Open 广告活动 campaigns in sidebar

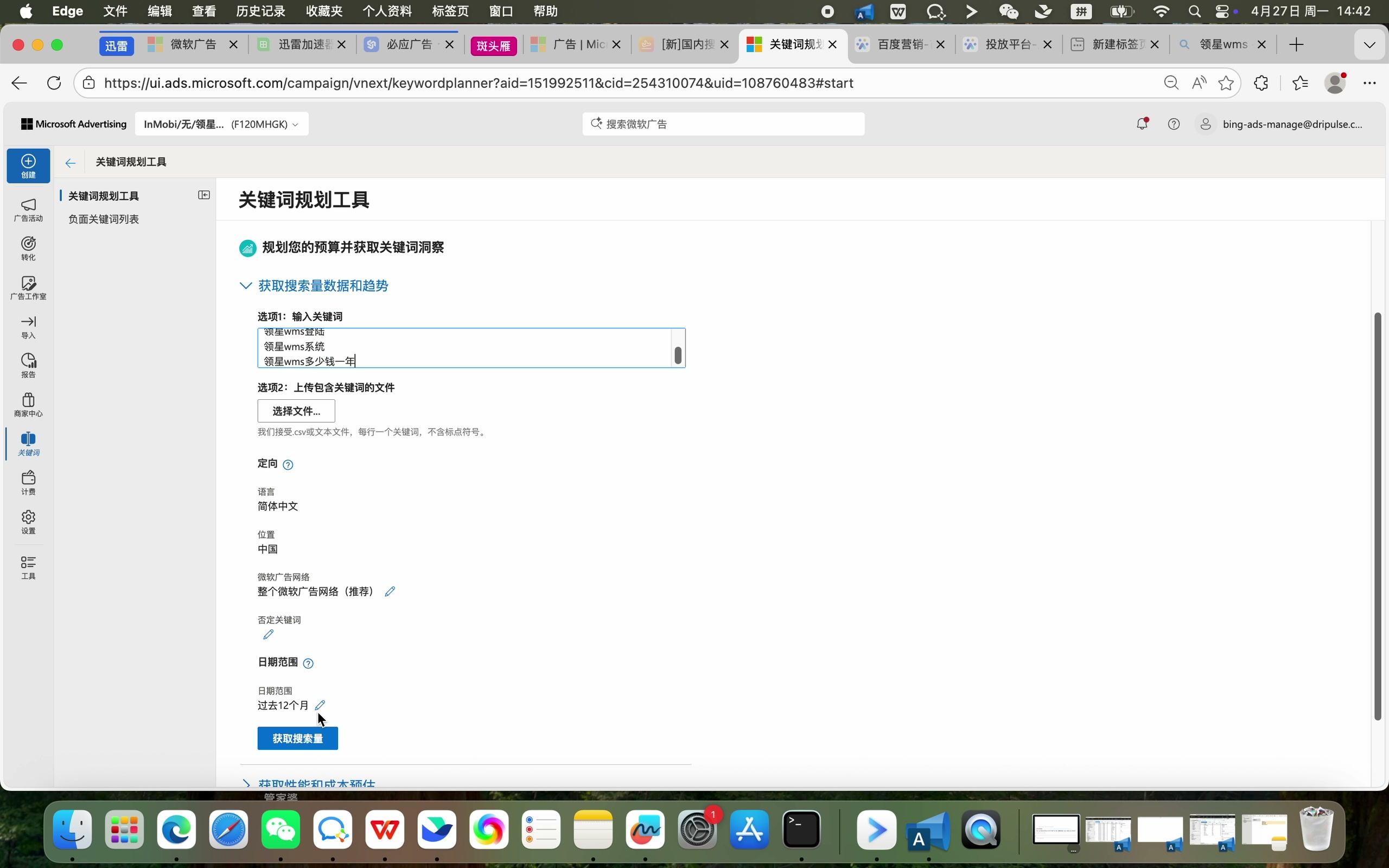click(x=28, y=210)
